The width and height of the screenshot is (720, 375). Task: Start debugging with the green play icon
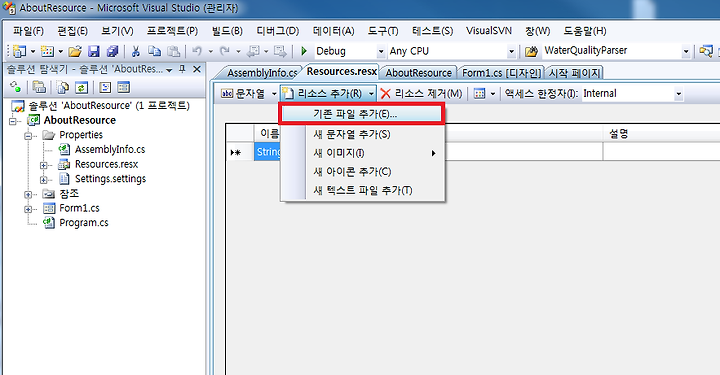pos(304,51)
